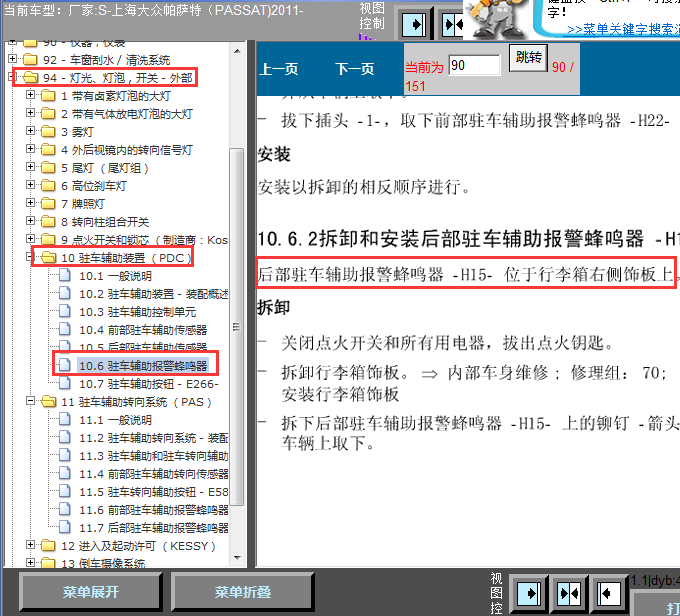The image size is (680, 616).
Task: Select 5 尾灯（尾灯组） tree label
Action: tap(105, 168)
